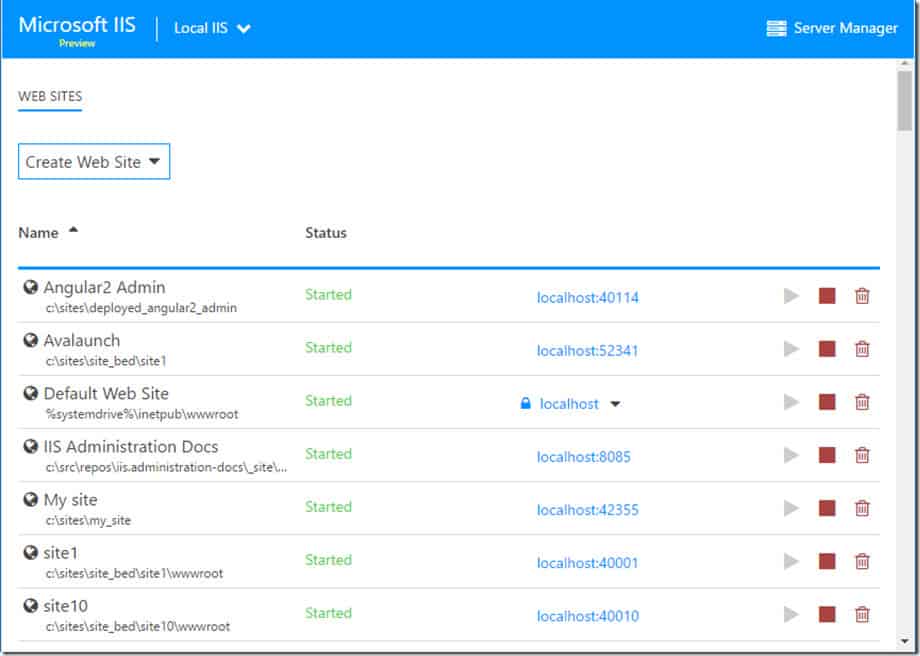Open the Local IIS server dropdown
This screenshot has height=656, width=920.
[x=212, y=28]
